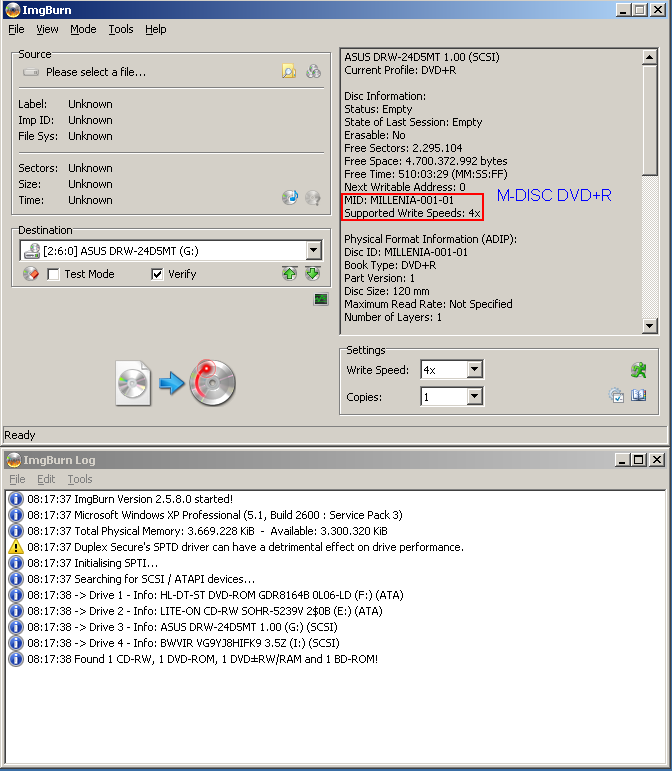Open the Help menu
This screenshot has width=672, height=771.
pos(156,30)
